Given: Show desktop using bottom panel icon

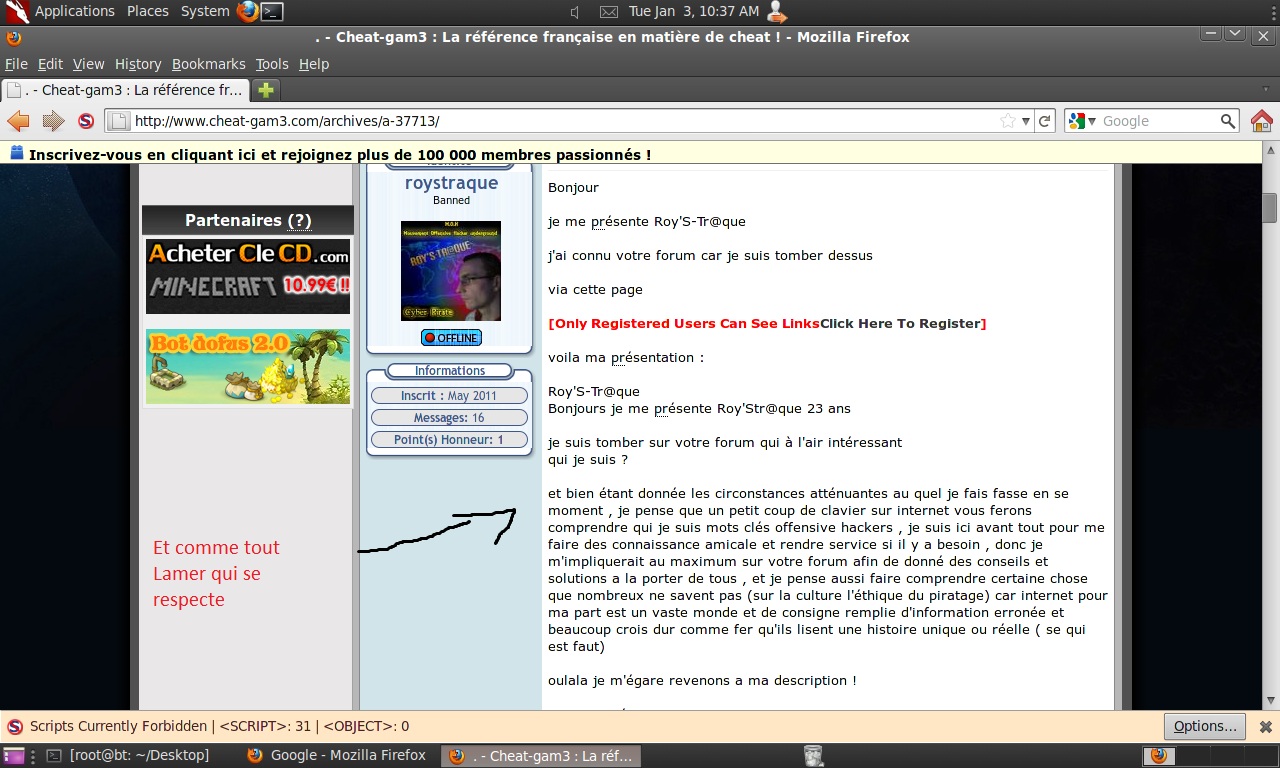Looking at the screenshot, I should coord(13,756).
